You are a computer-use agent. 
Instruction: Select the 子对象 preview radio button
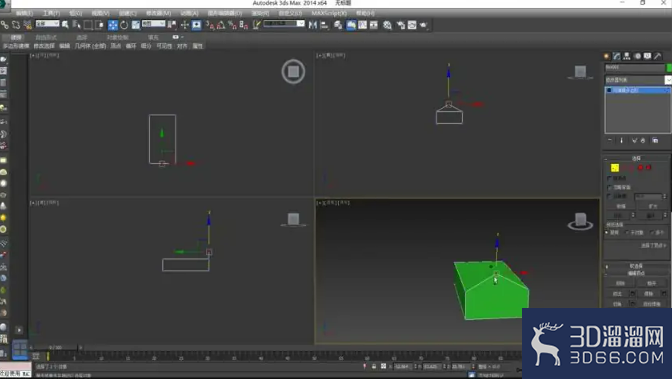coord(627,233)
